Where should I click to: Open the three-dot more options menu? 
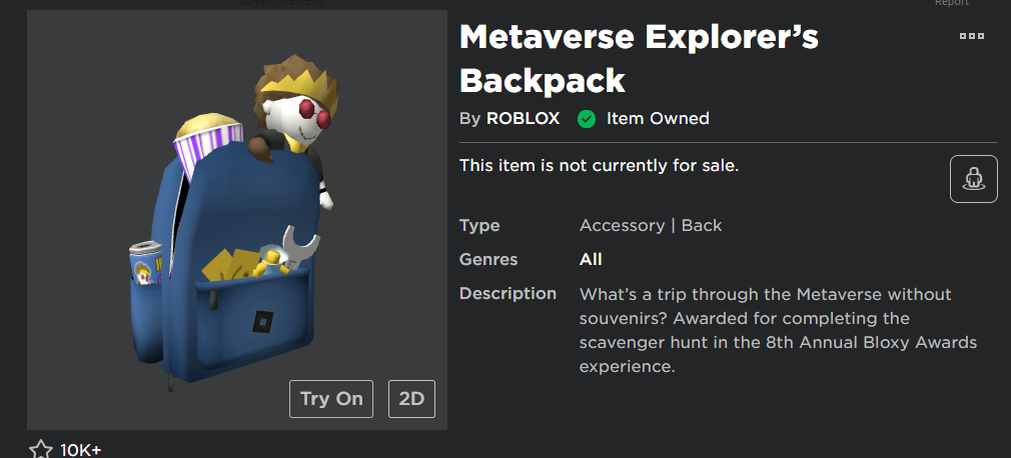(x=971, y=37)
